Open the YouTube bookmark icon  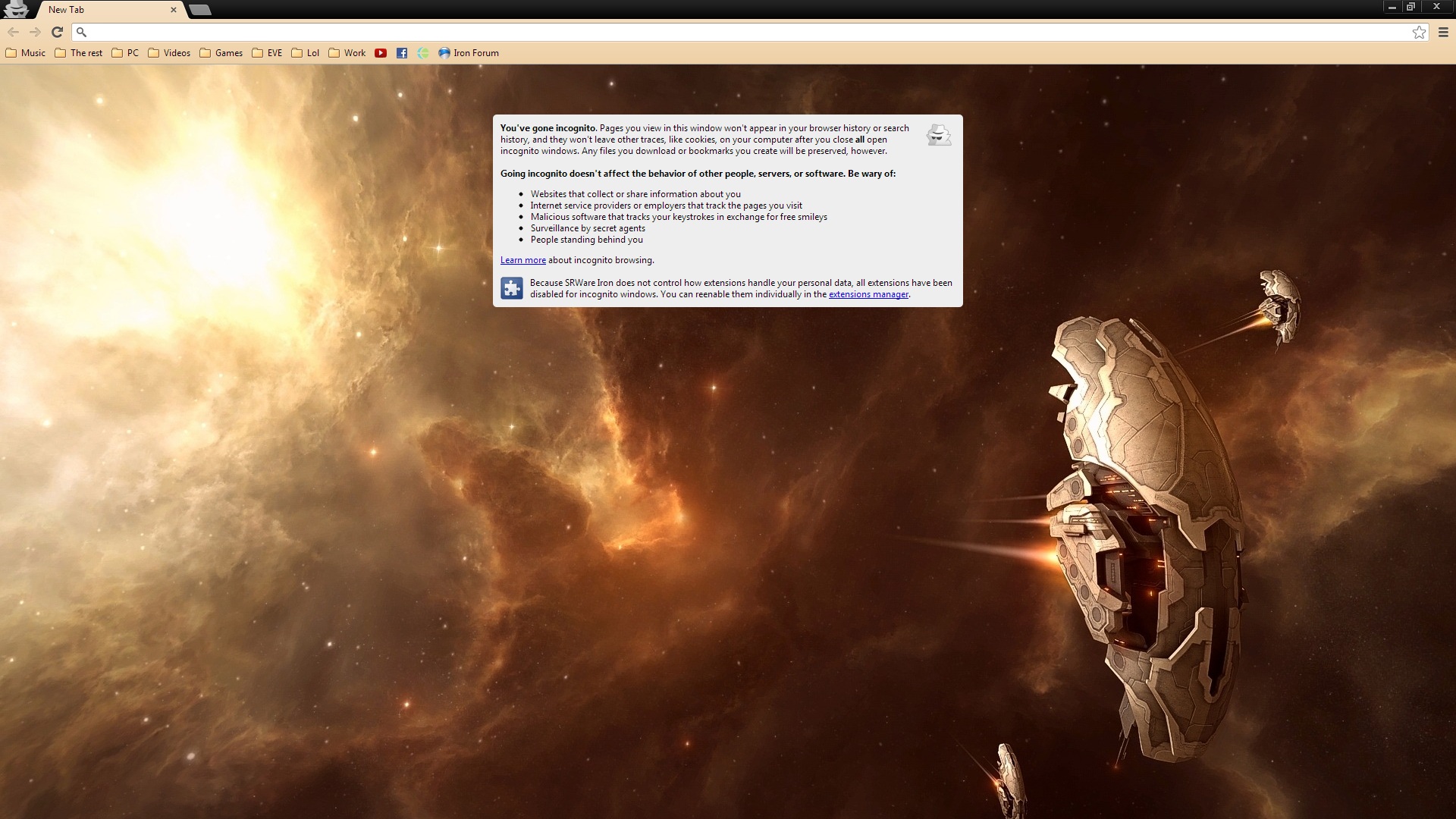coord(381,53)
